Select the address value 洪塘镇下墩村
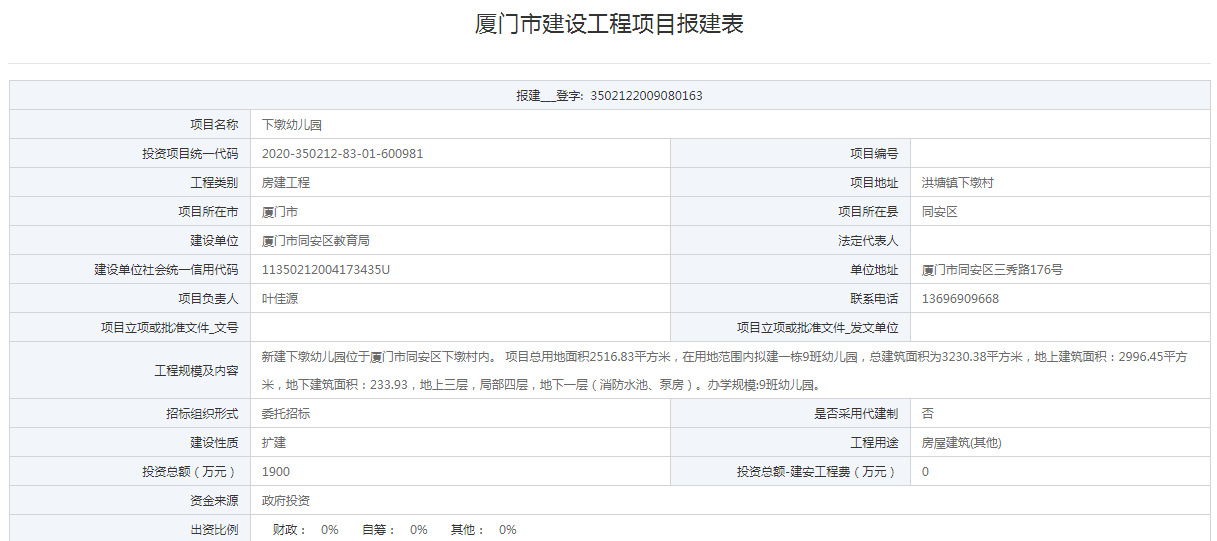Viewport: 1217px width, 541px height. coord(957,183)
